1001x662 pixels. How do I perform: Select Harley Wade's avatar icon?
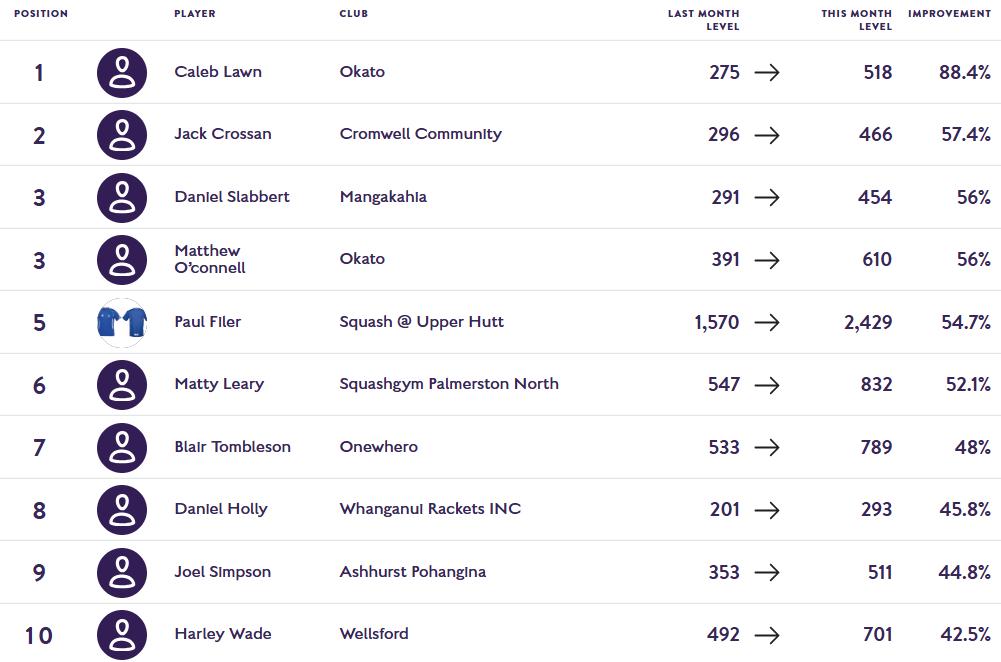tap(122, 635)
